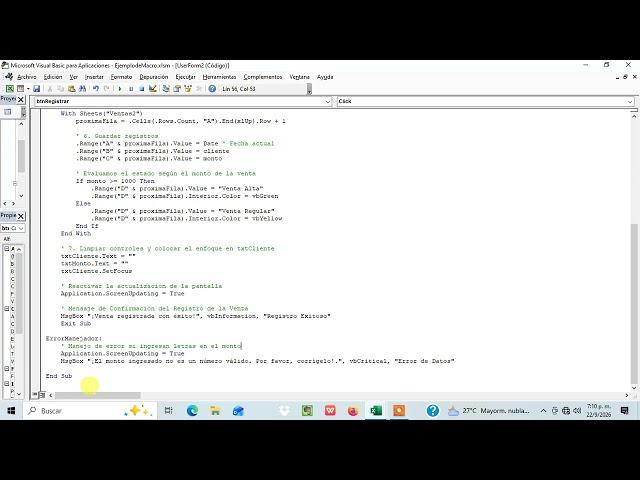Toggle Design Mode icon
The image size is (640, 480).
(x=153, y=89)
